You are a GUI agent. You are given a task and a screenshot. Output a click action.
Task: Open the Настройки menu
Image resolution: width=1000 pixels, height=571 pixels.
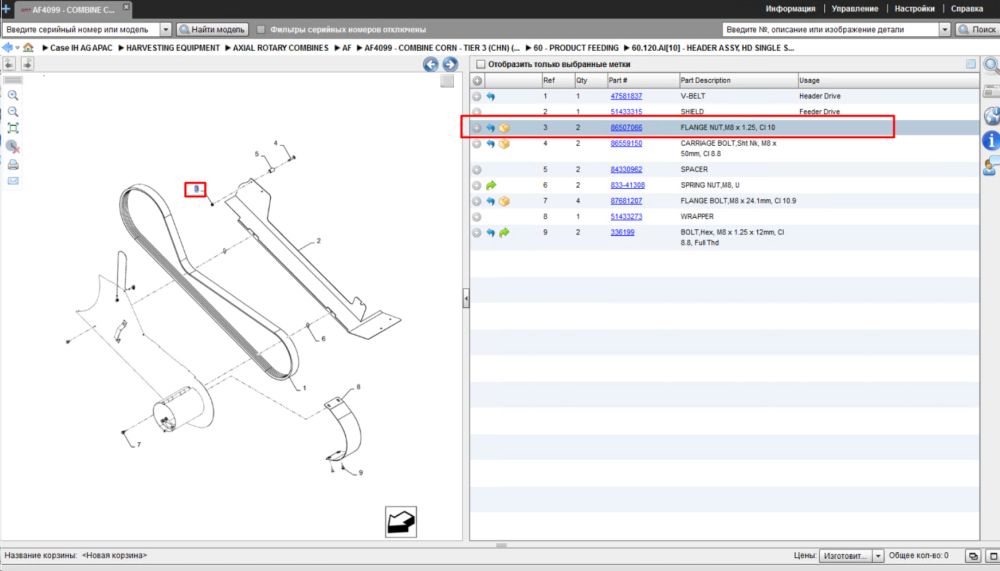click(915, 9)
